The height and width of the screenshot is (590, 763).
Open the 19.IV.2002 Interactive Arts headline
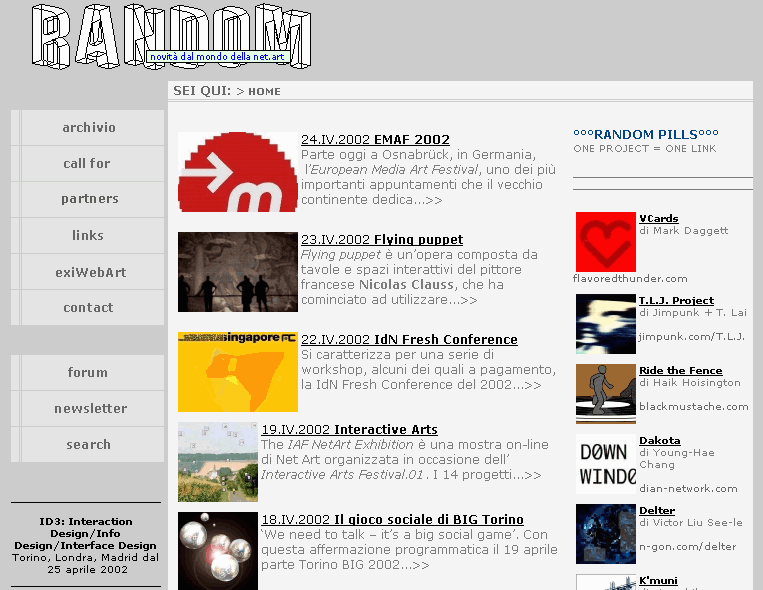click(x=349, y=429)
